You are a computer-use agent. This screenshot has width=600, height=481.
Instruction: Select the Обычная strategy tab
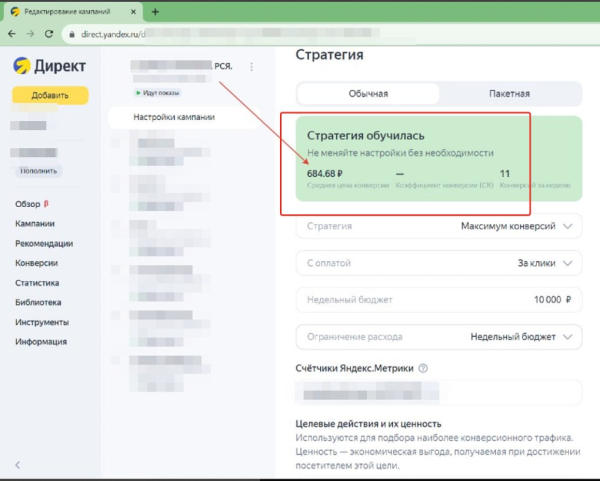tap(368, 94)
